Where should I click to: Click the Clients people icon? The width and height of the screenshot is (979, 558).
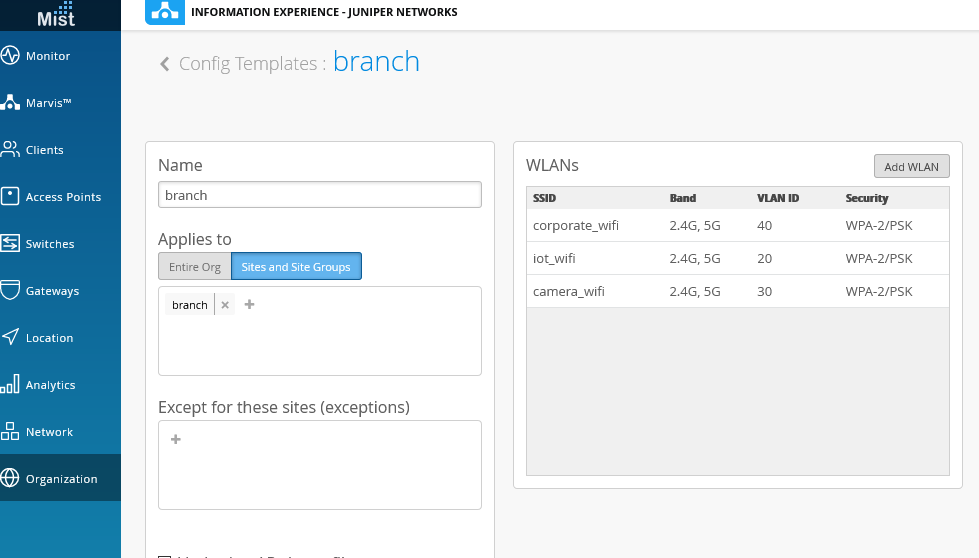[11, 150]
